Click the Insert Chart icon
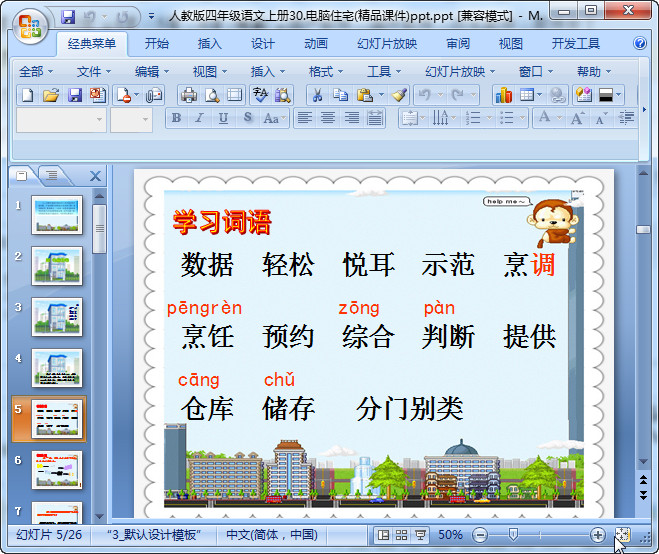This screenshot has height=554, width=659. [503, 95]
